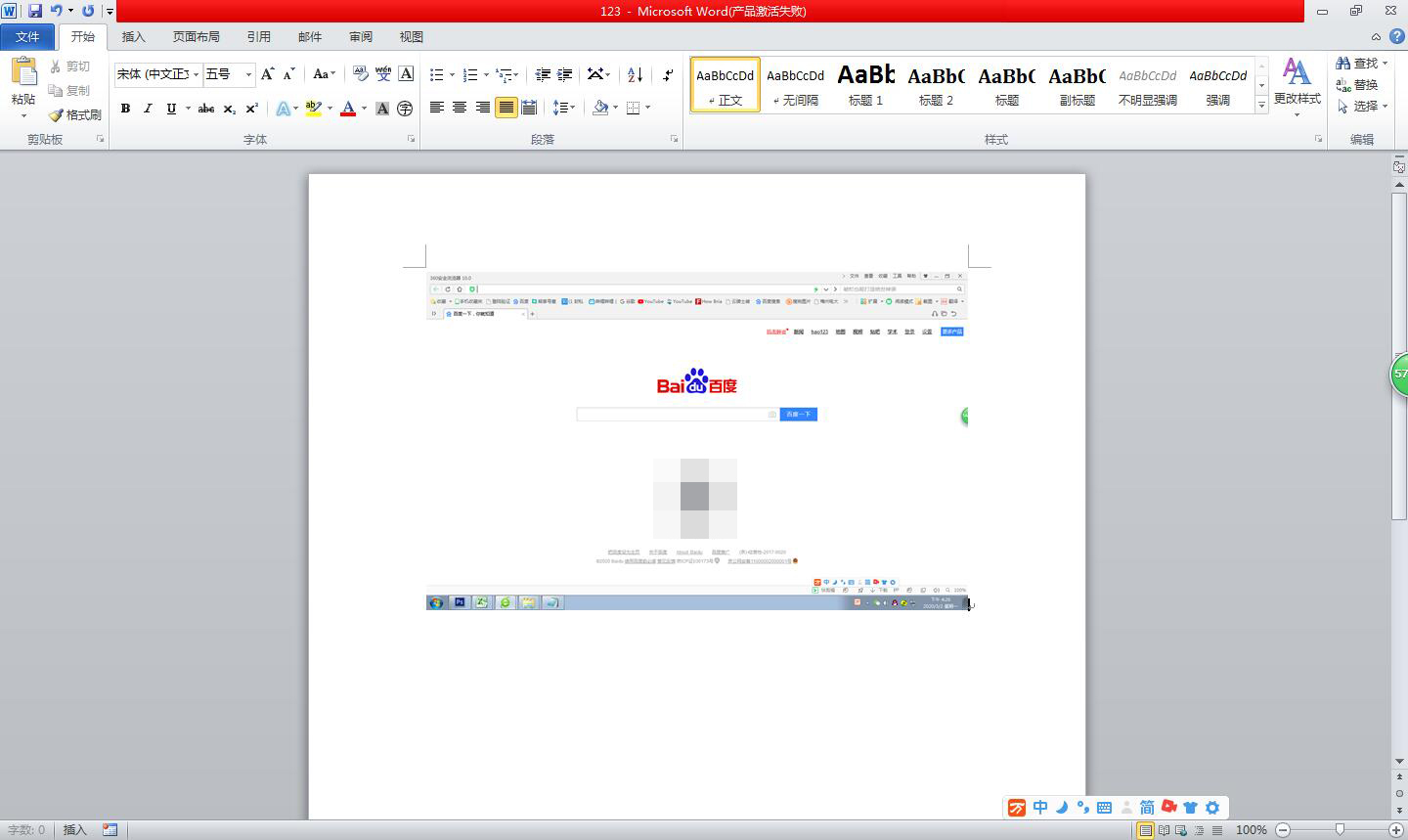Clear formatting with the eraser icon
1408x840 pixels.
click(360, 74)
